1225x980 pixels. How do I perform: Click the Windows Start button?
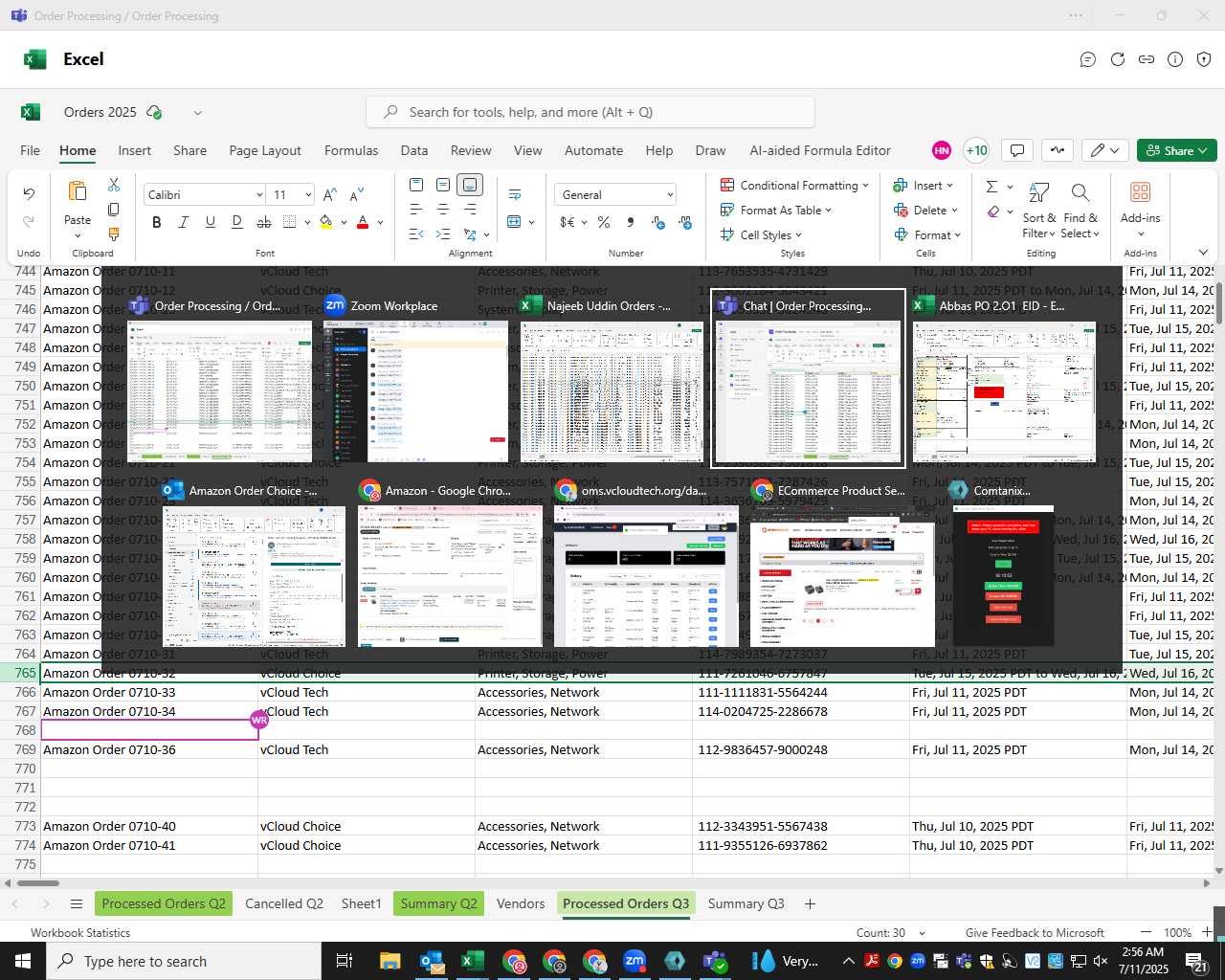point(23,961)
